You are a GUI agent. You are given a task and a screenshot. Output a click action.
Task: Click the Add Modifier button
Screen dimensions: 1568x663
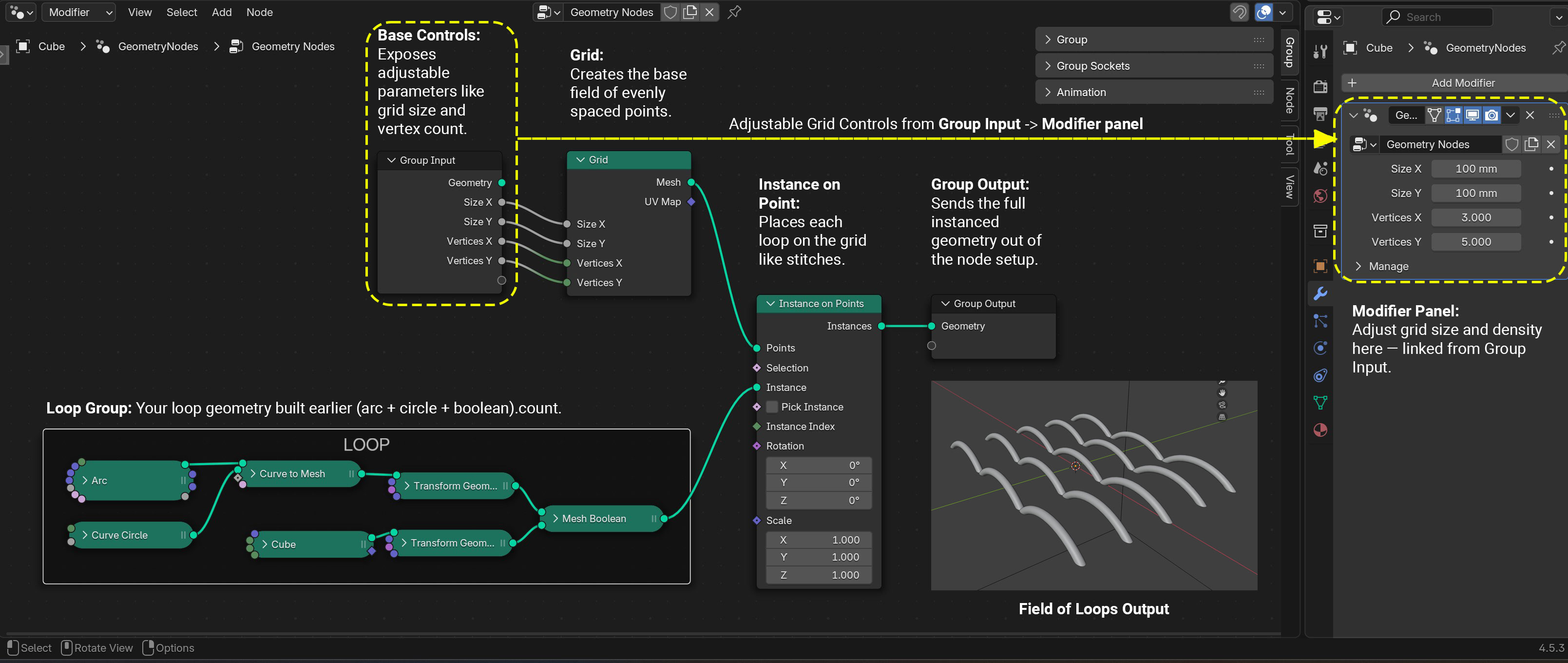point(1462,83)
